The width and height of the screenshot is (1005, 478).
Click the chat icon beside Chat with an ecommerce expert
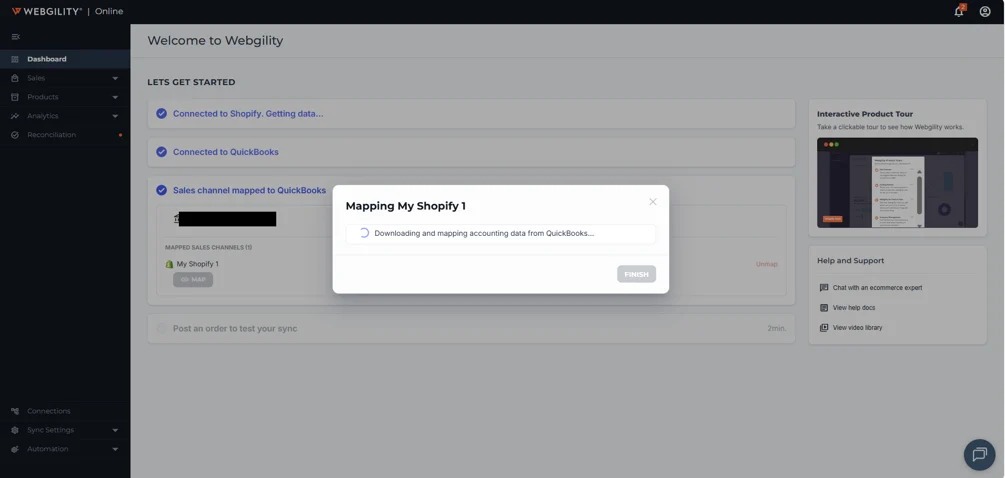tap(824, 288)
